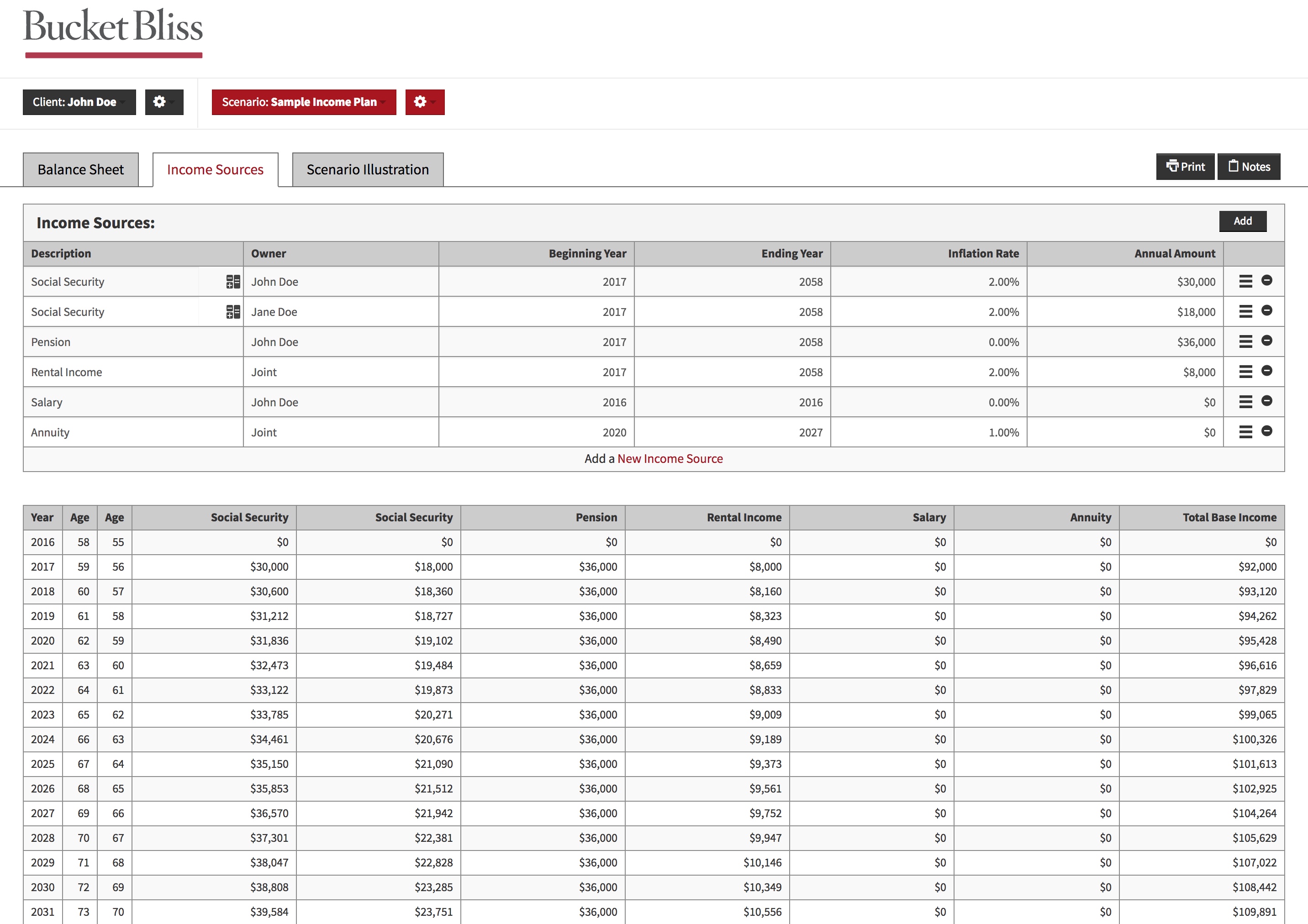1308x924 pixels.
Task: Open the scenario settings gear menu
Action: (x=424, y=102)
